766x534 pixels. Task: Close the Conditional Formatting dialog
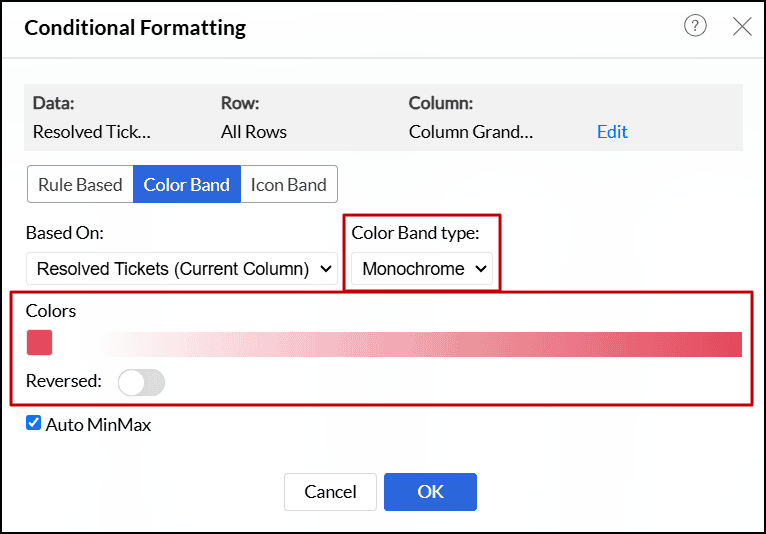point(742,27)
